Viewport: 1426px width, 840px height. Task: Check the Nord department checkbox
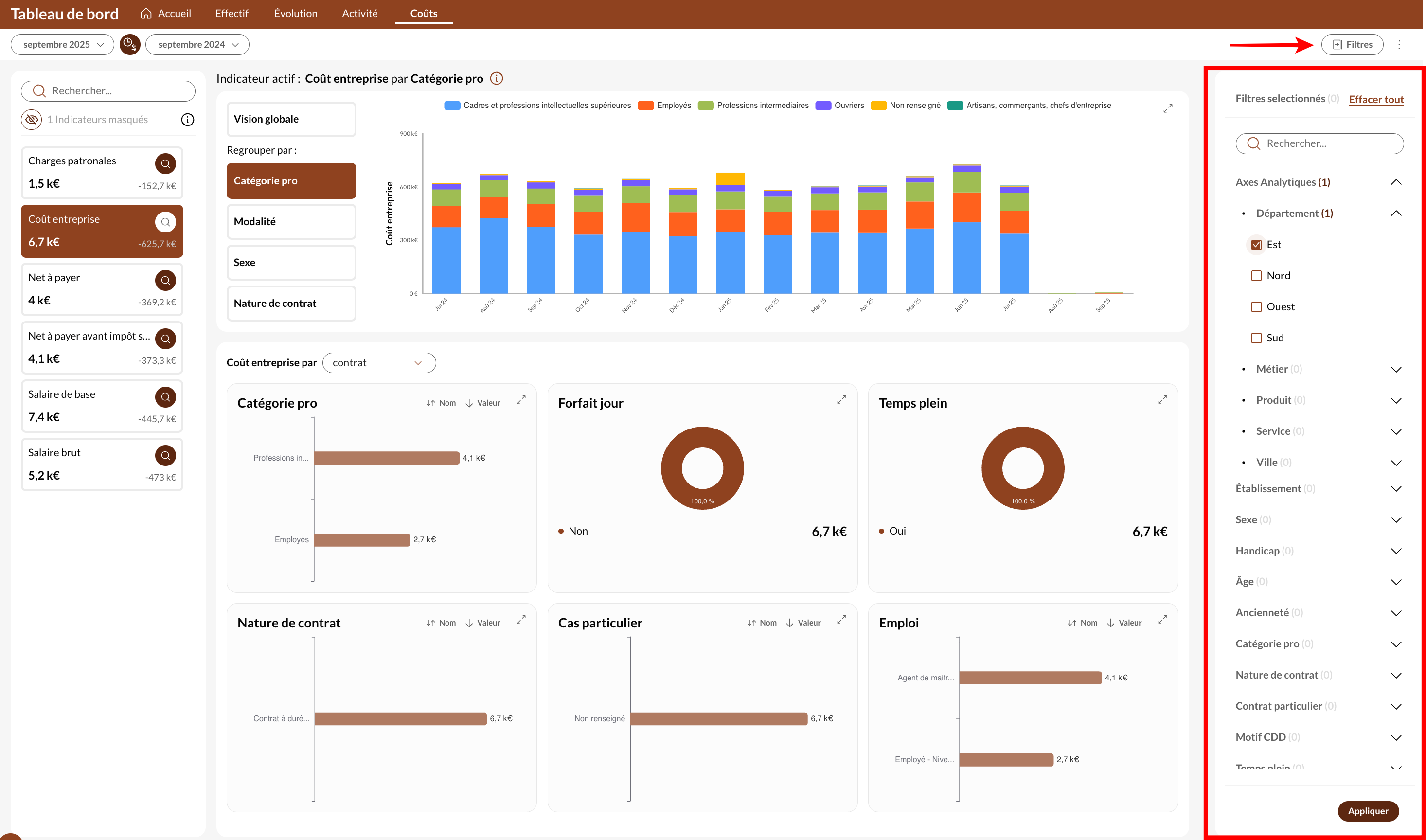1256,276
